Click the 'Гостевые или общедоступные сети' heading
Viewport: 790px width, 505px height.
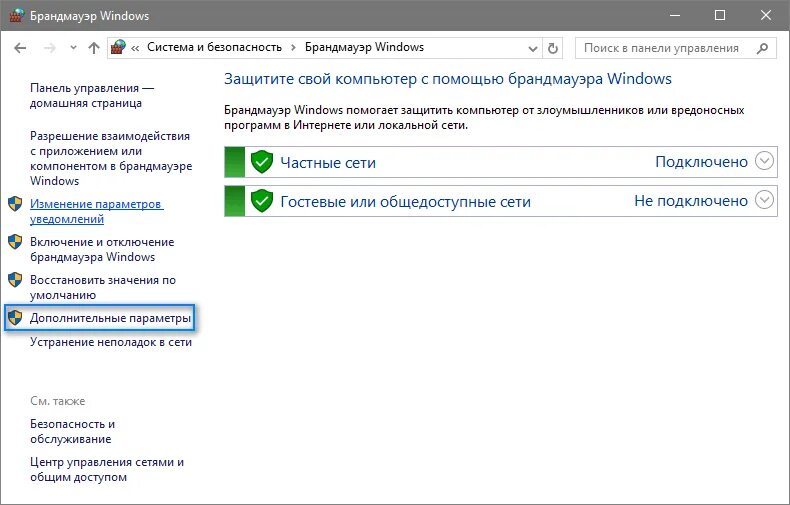point(406,202)
